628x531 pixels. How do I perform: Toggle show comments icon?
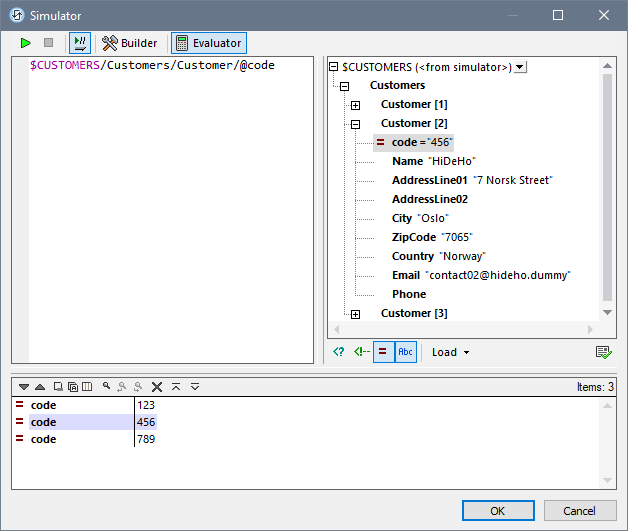360,352
